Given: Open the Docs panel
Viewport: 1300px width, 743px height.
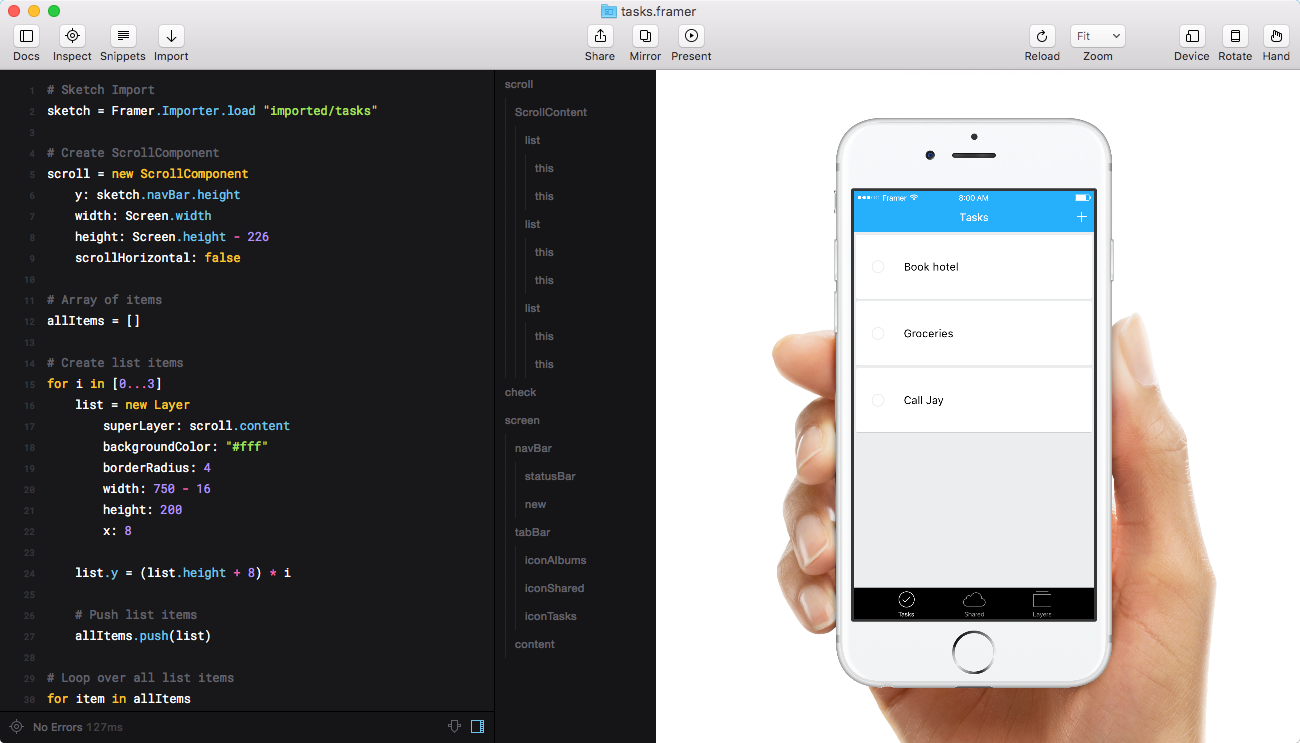Looking at the screenshot, I should click(x=27, y=36).
